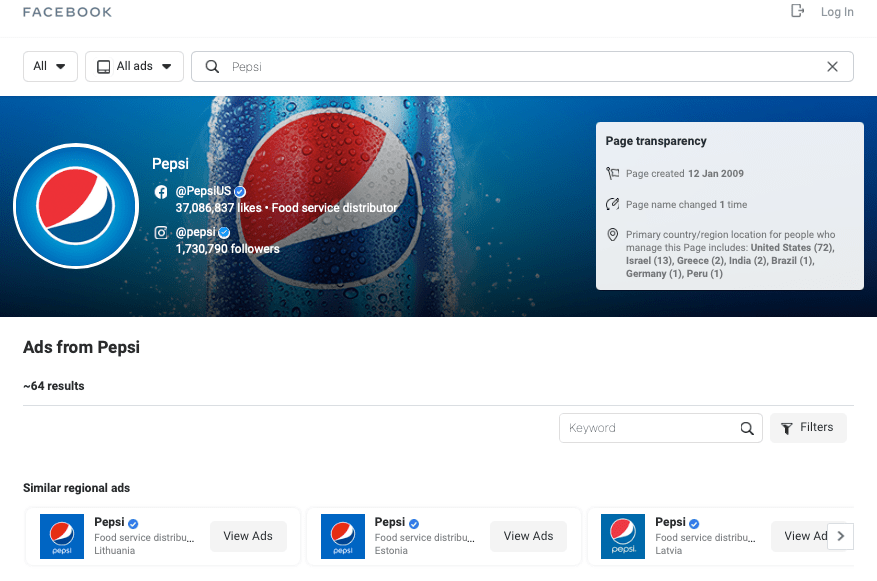Click the '37,086,837 likes' text
This screenshot has height=581, width=877.
(218, 208)
